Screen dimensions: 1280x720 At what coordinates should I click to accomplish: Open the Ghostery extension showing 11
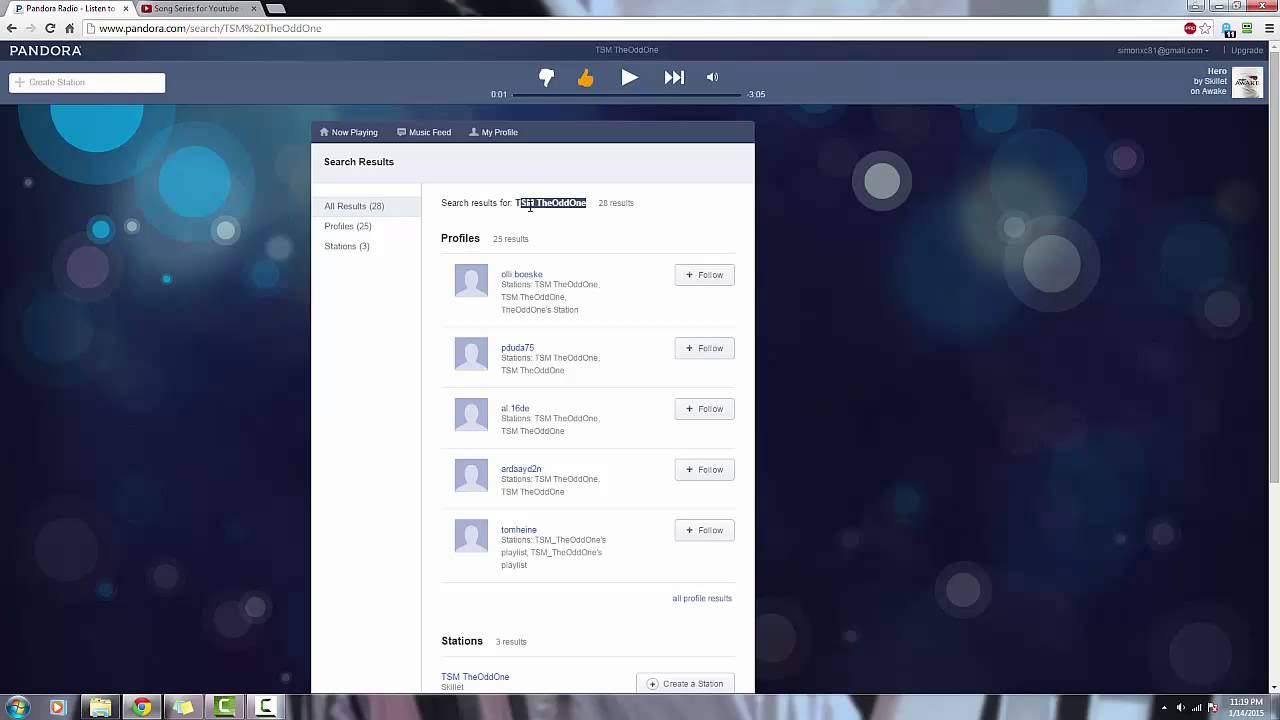(x=1227, y=29)
